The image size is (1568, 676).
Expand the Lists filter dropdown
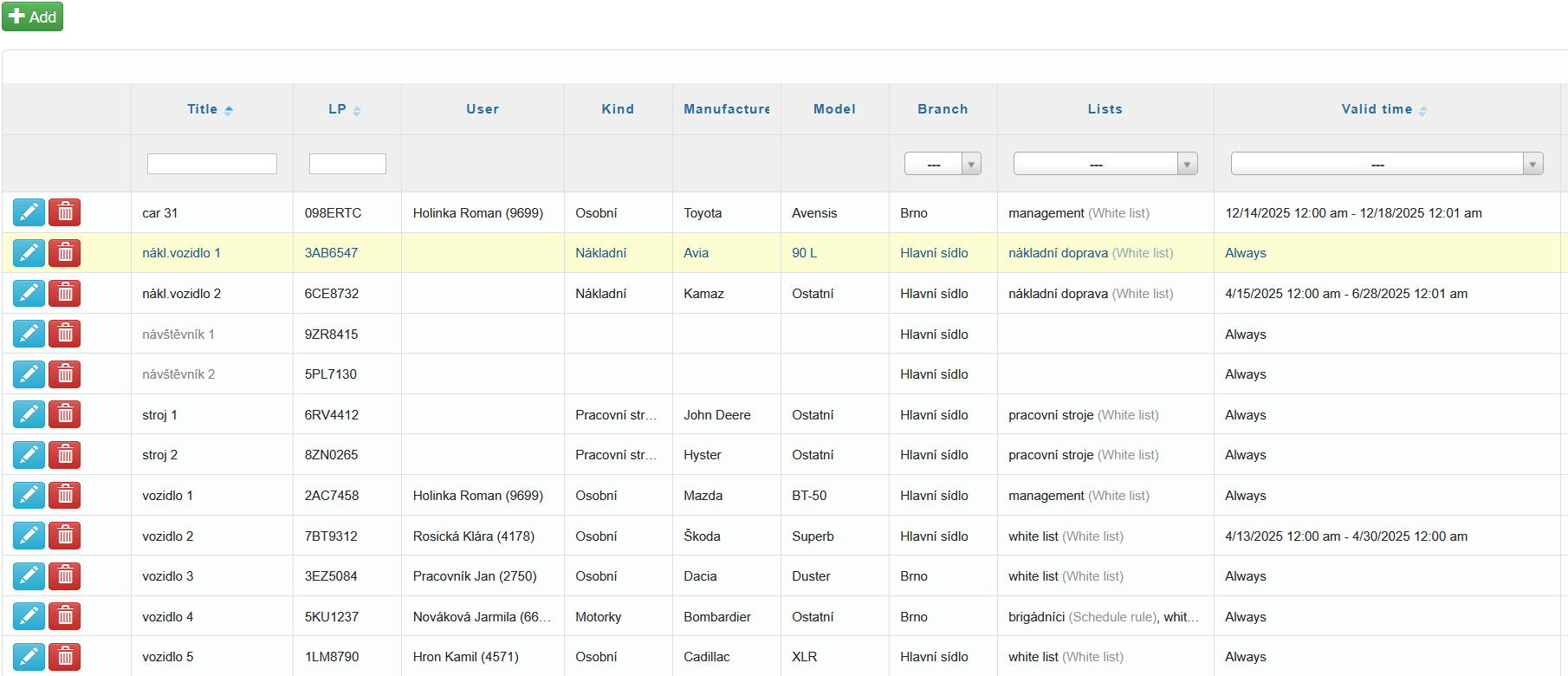point(1105,164)
